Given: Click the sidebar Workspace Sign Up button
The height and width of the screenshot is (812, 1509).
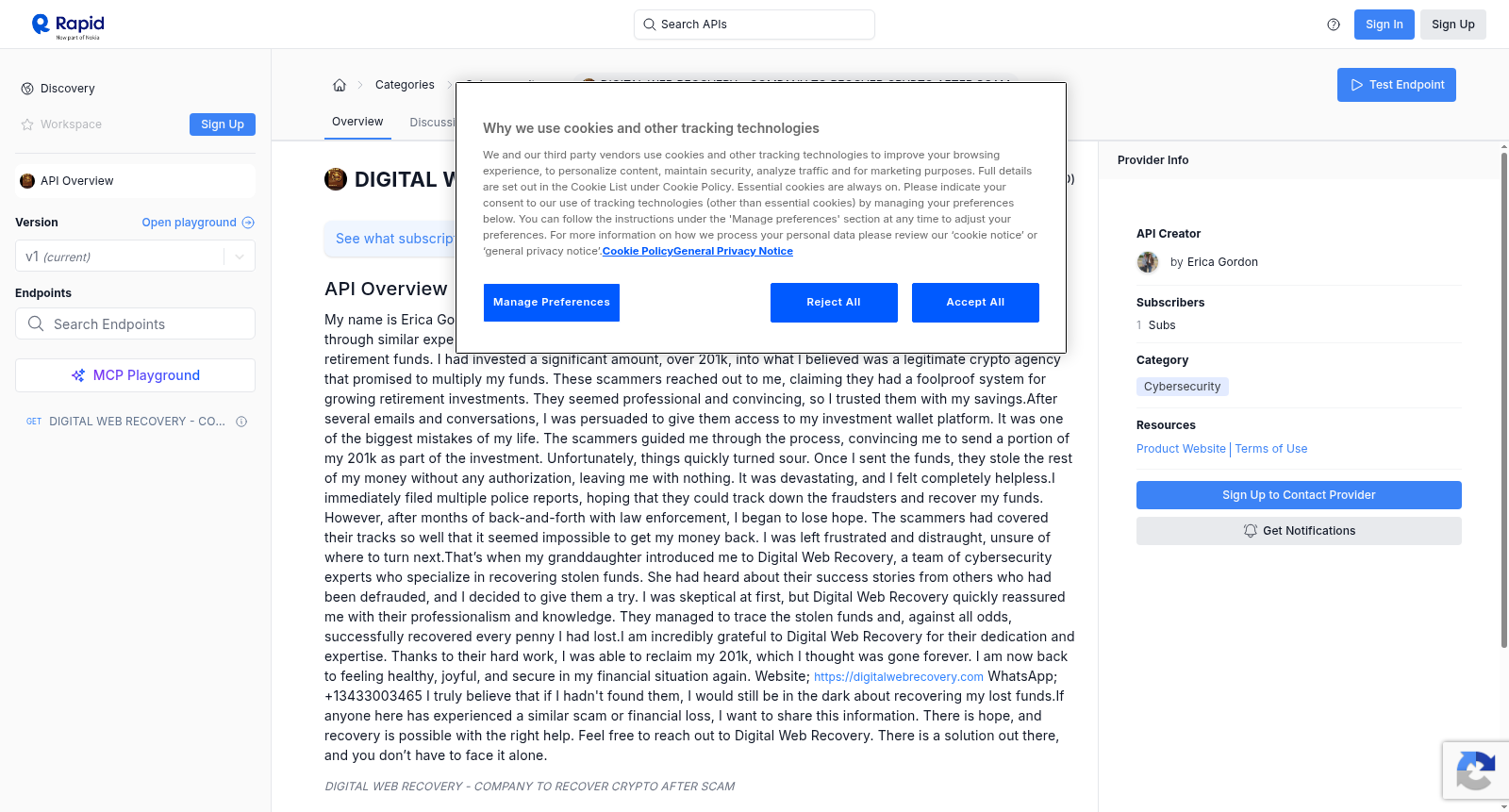Looking at the screenshot, I should tap(223, 124).
